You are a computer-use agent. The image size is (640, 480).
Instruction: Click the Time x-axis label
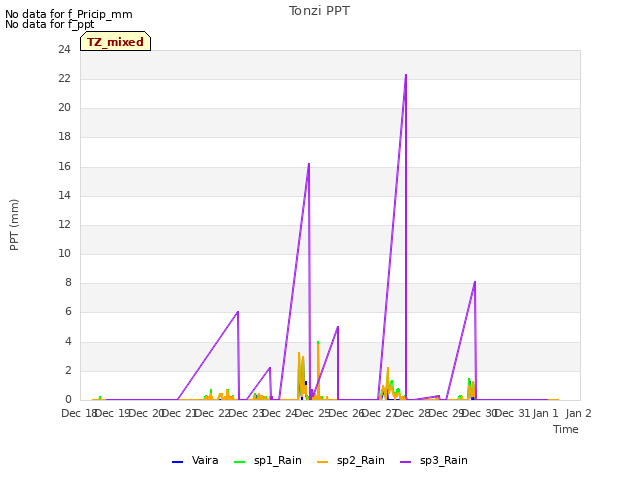(566, 429)
